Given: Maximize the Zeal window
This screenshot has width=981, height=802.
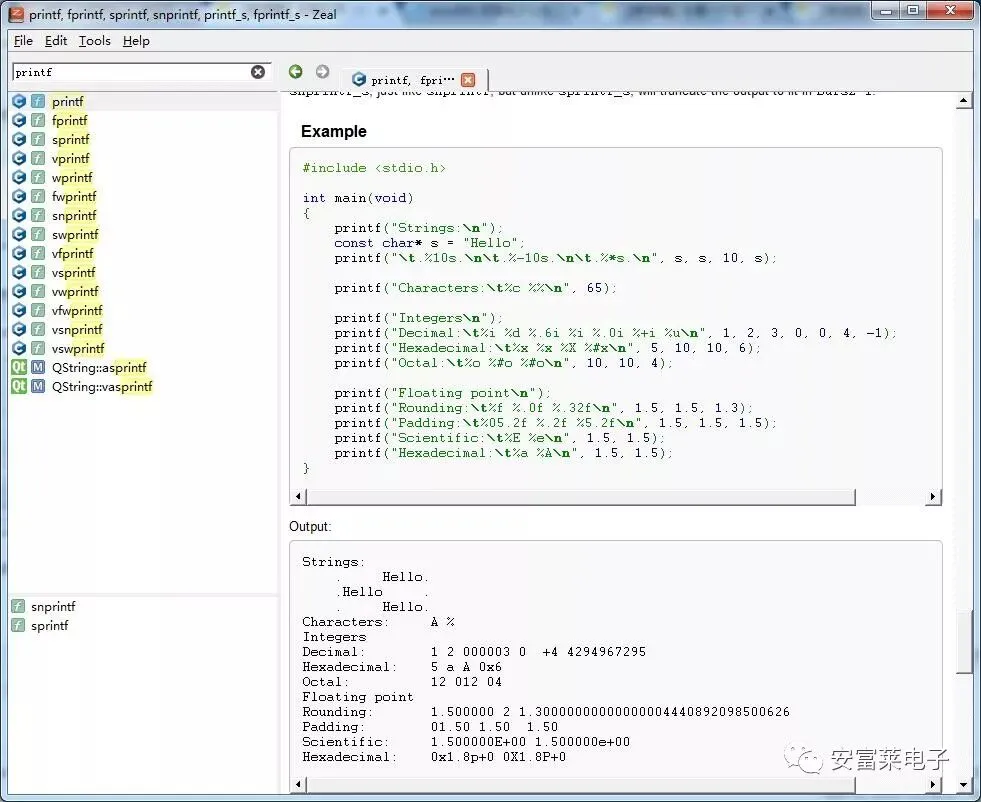Looking at the screenshot, I should point(913,10).
